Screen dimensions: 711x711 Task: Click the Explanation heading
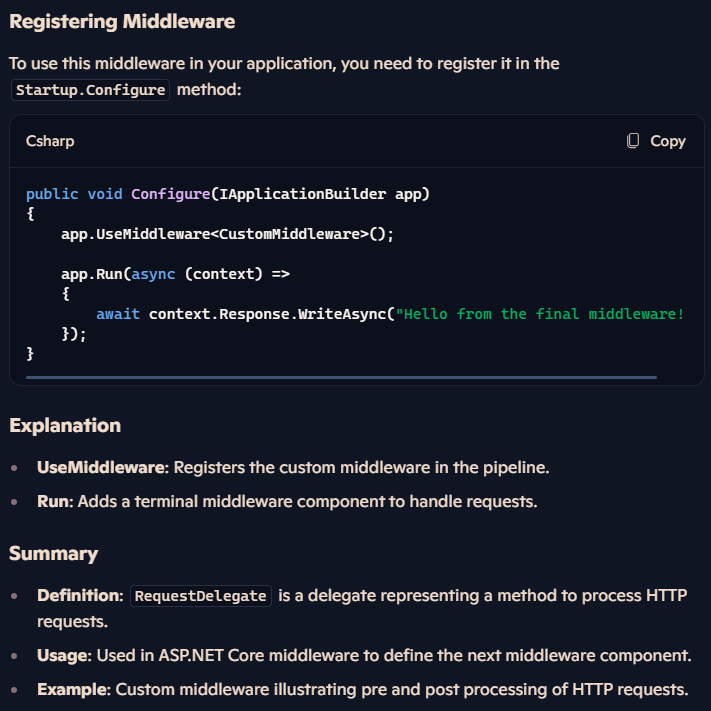click(65, 425)
